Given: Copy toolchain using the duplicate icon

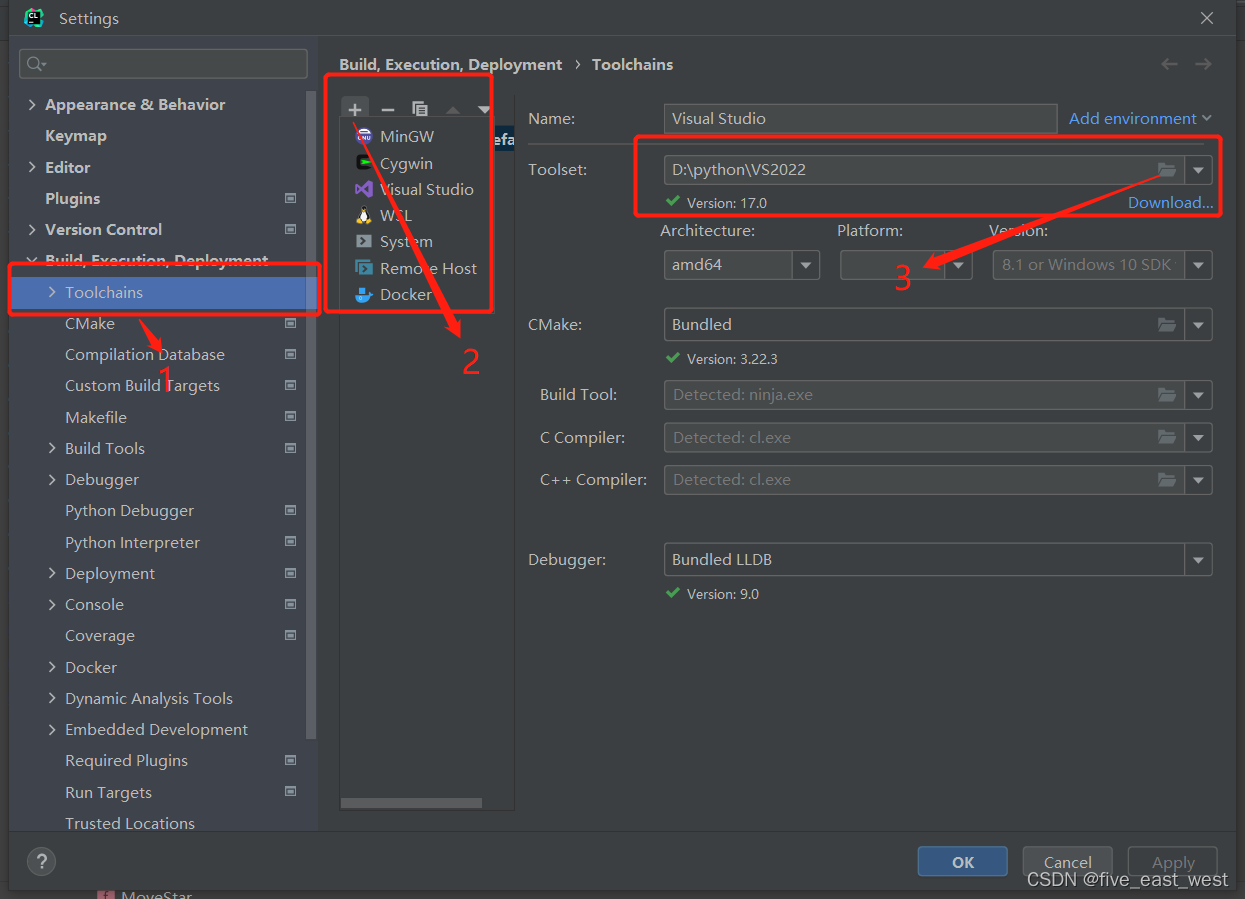Looking at the screenshot, I should pyautogui.click(x=420, y=110).
